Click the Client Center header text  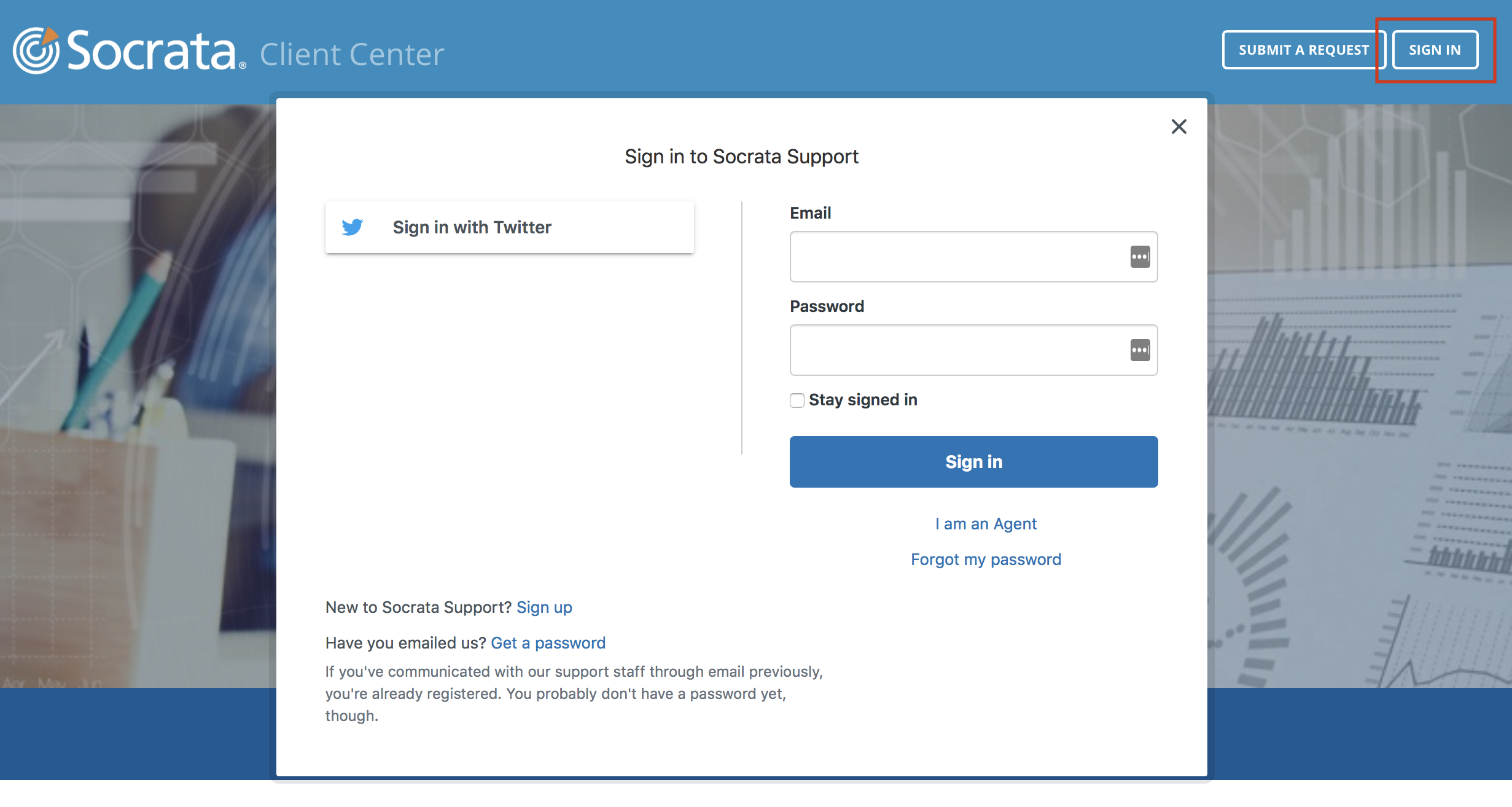(352, 55)
